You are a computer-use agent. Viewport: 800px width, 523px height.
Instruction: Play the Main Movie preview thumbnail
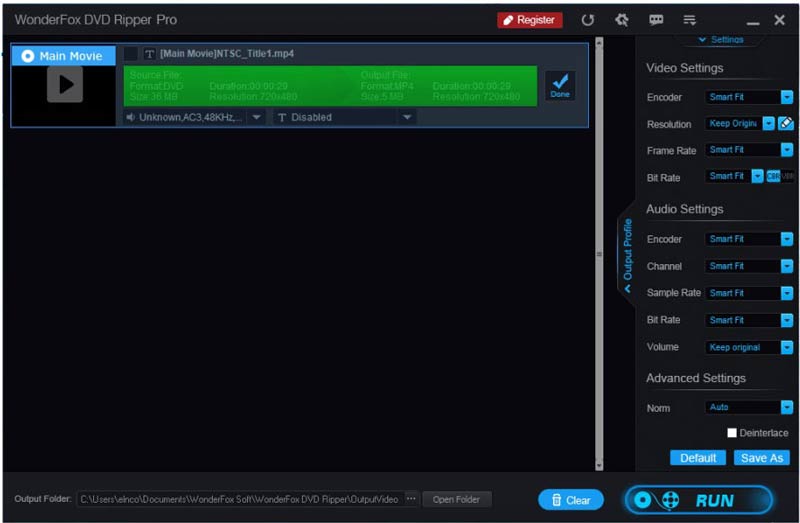(x=65, y=85)
